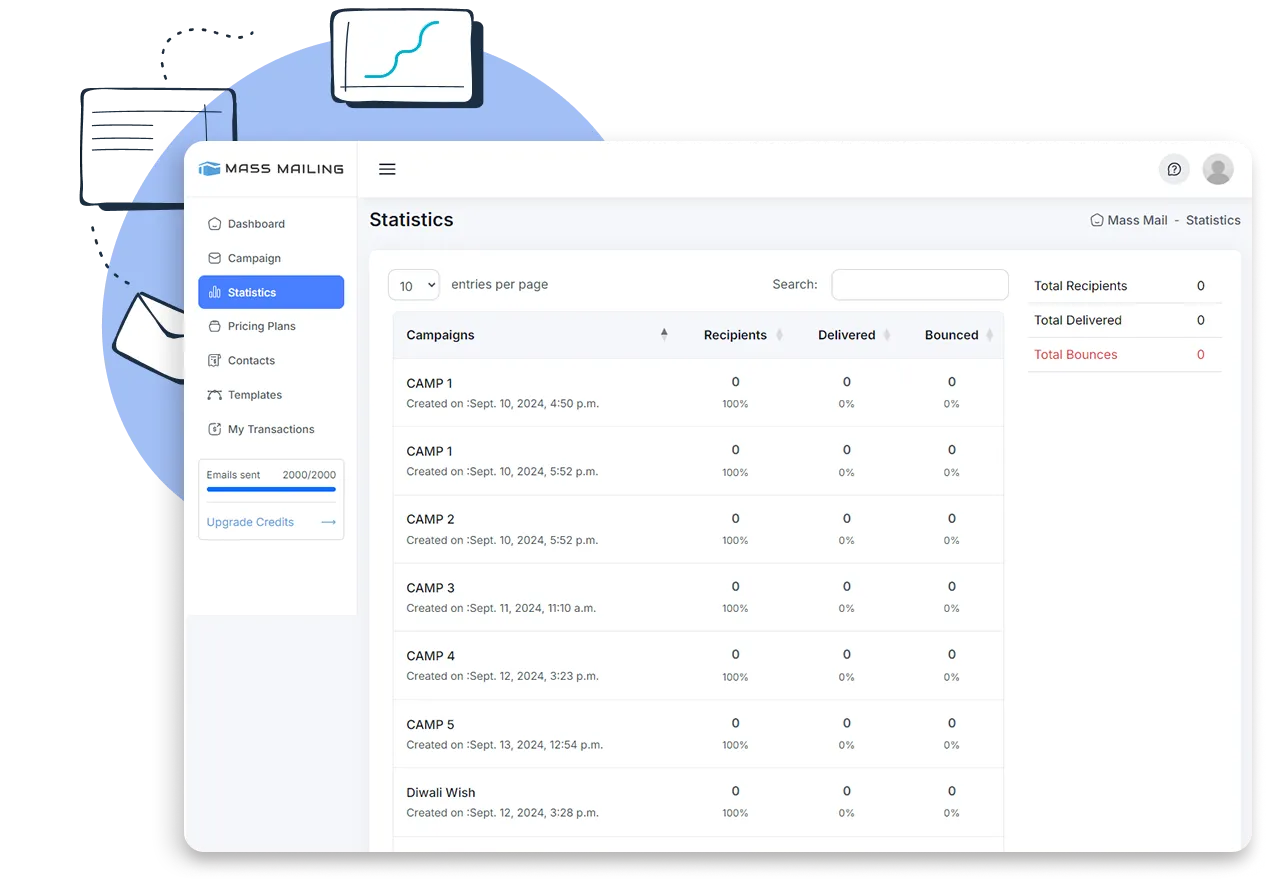
Task: Click the Upgrade Credits link
Action: [250, 522]
